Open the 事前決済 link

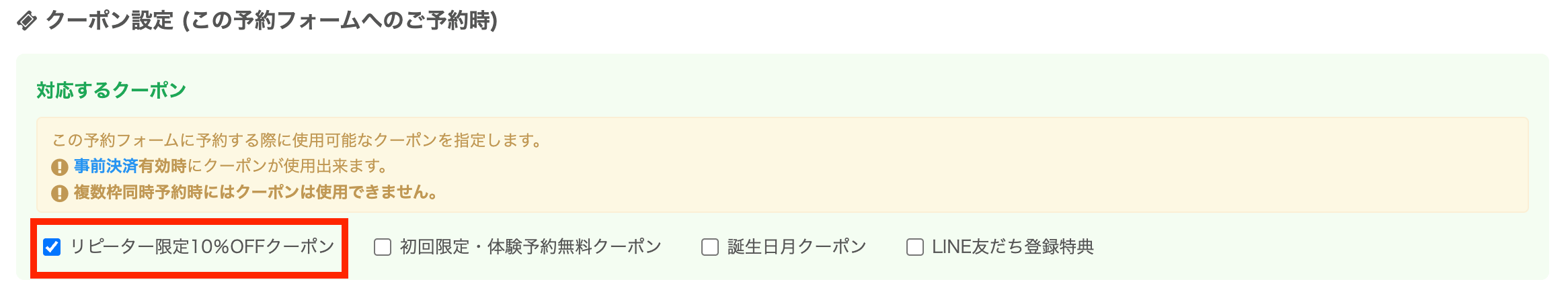click(x=106, y=166)
